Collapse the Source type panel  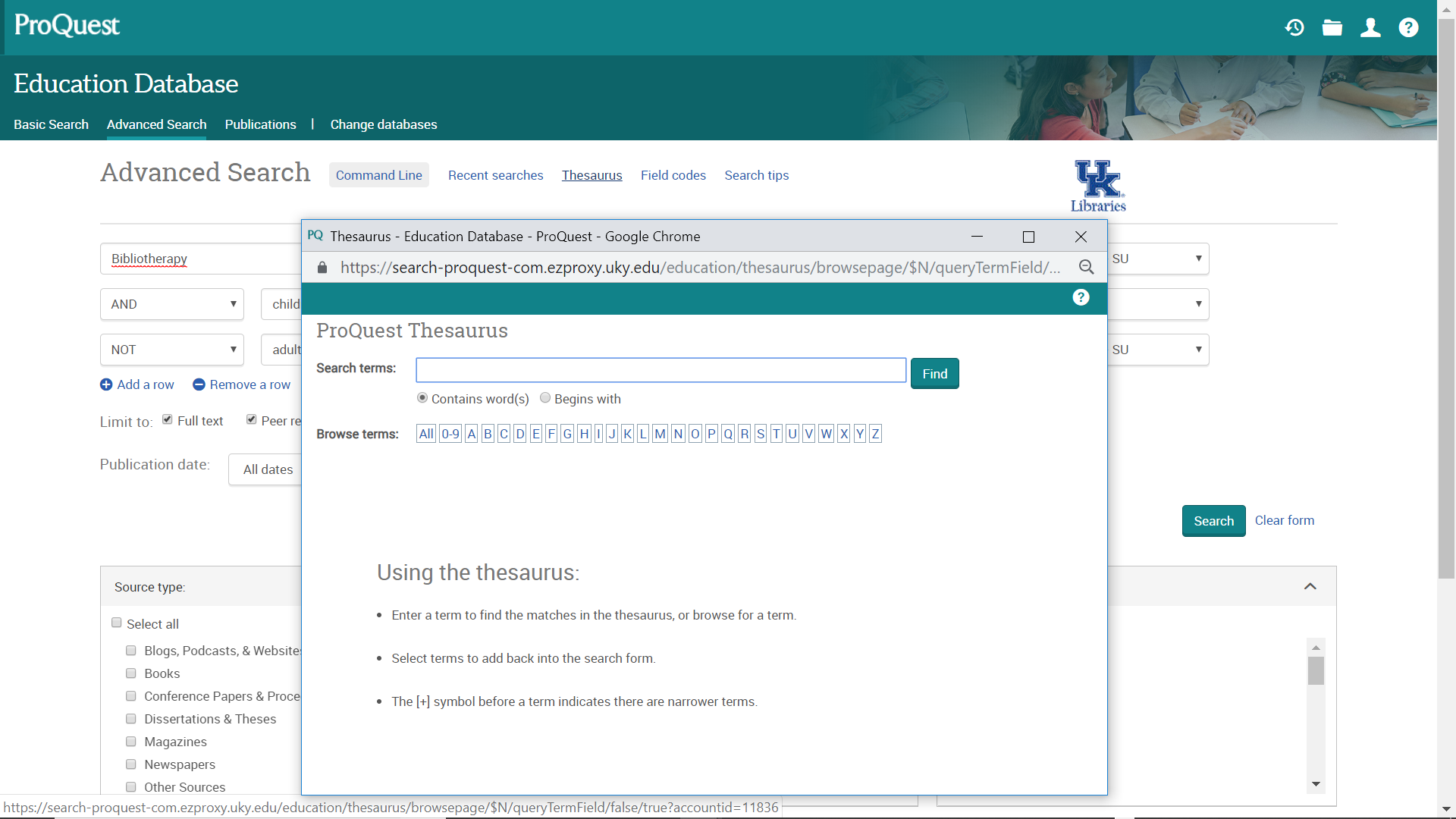click(x=1310, y=585)
